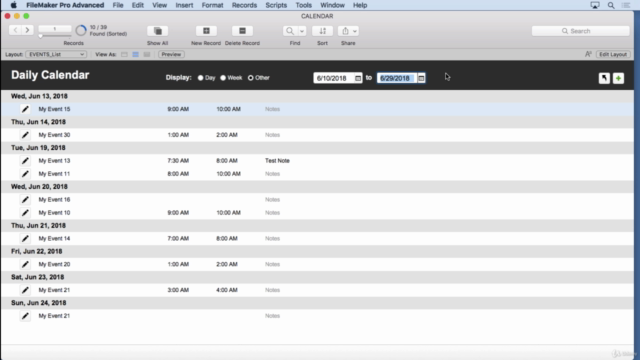
Task: Edit My Event 14 with pencil icon
Action: [25, 238]
